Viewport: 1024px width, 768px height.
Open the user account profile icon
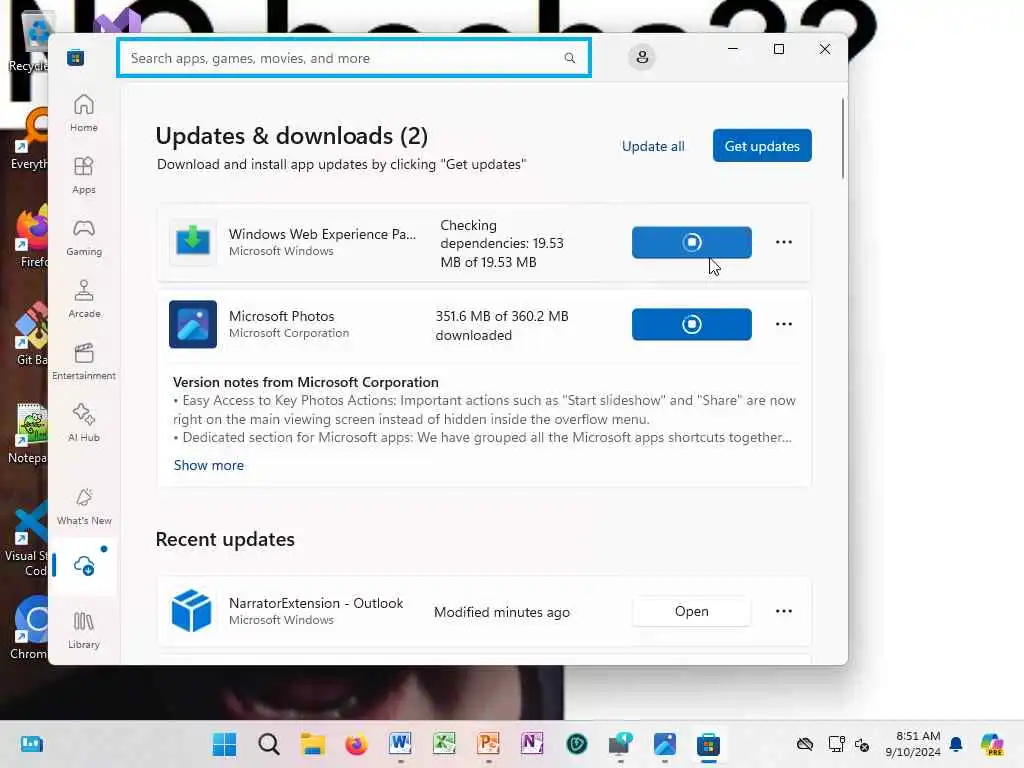point(642,57)
